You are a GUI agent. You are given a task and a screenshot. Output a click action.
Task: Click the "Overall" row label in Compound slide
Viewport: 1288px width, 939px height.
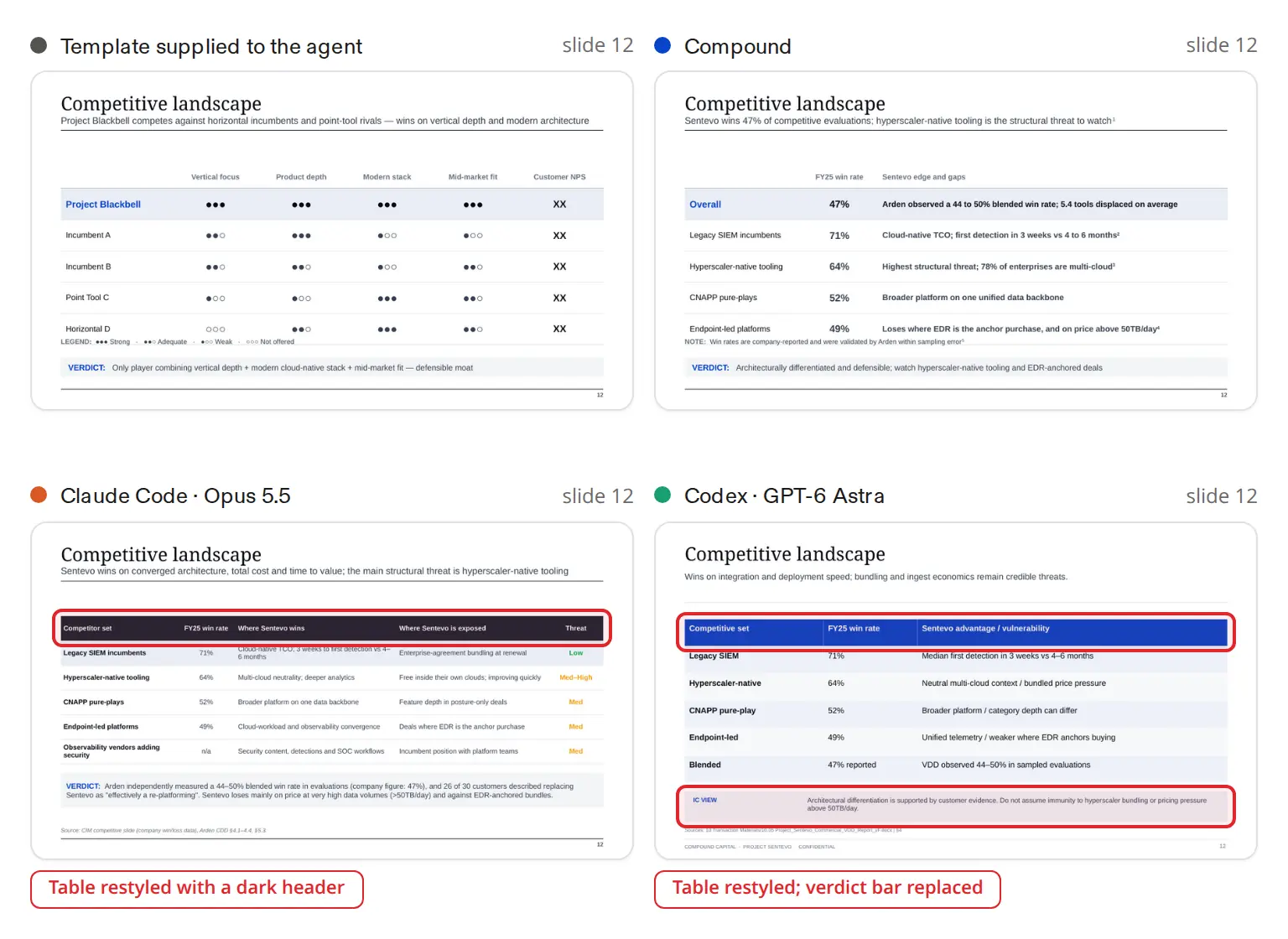(x=705, y=205)
